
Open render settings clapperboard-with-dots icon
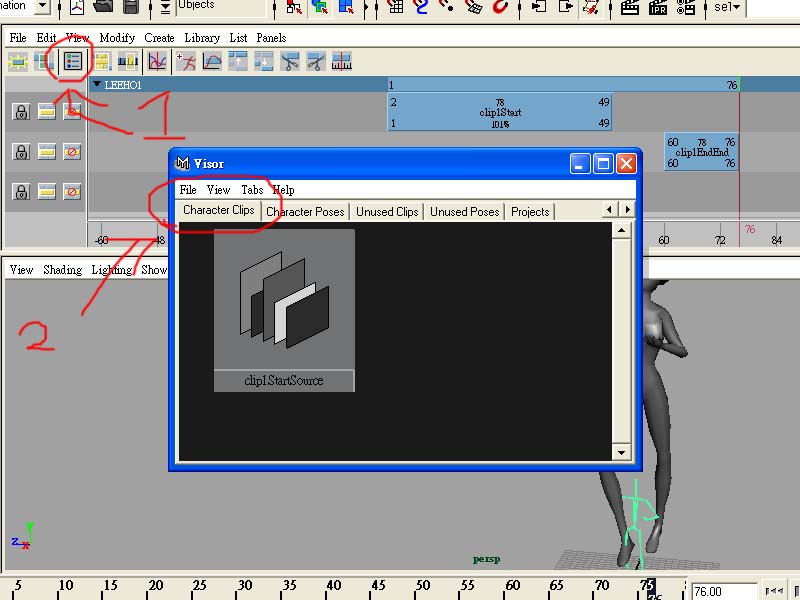coord(686,6)
